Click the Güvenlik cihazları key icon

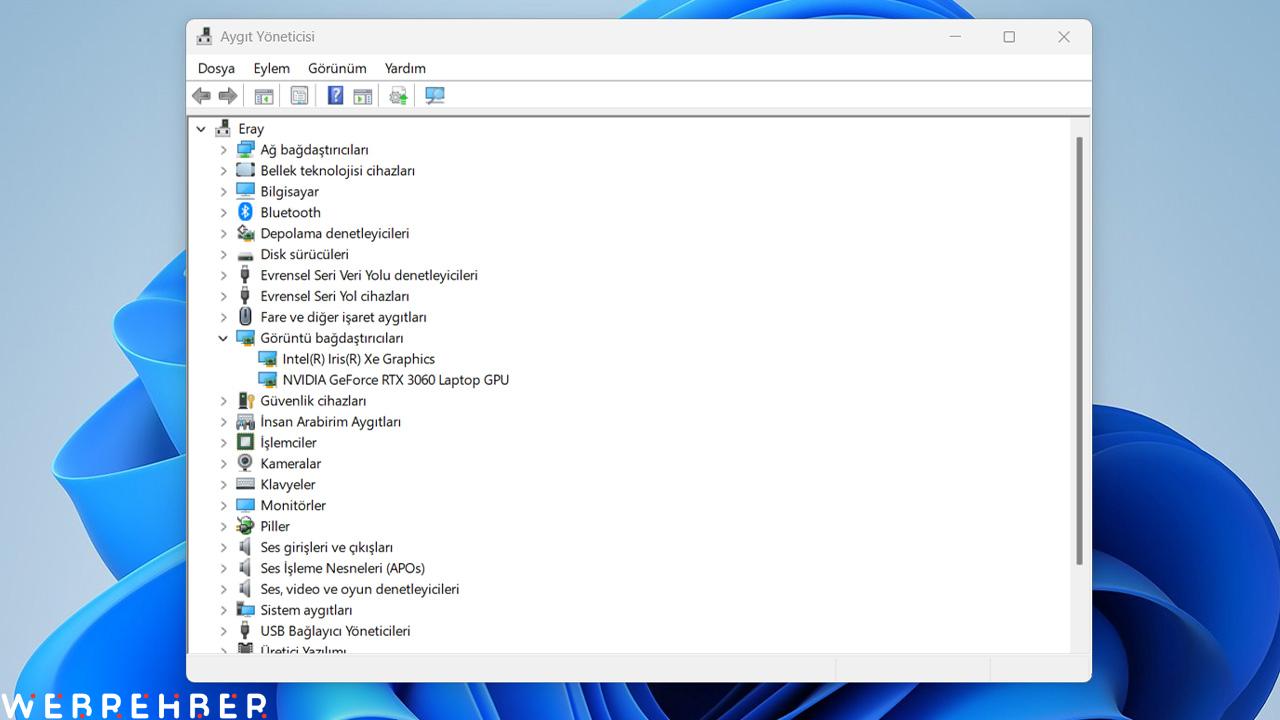point(245,400)
